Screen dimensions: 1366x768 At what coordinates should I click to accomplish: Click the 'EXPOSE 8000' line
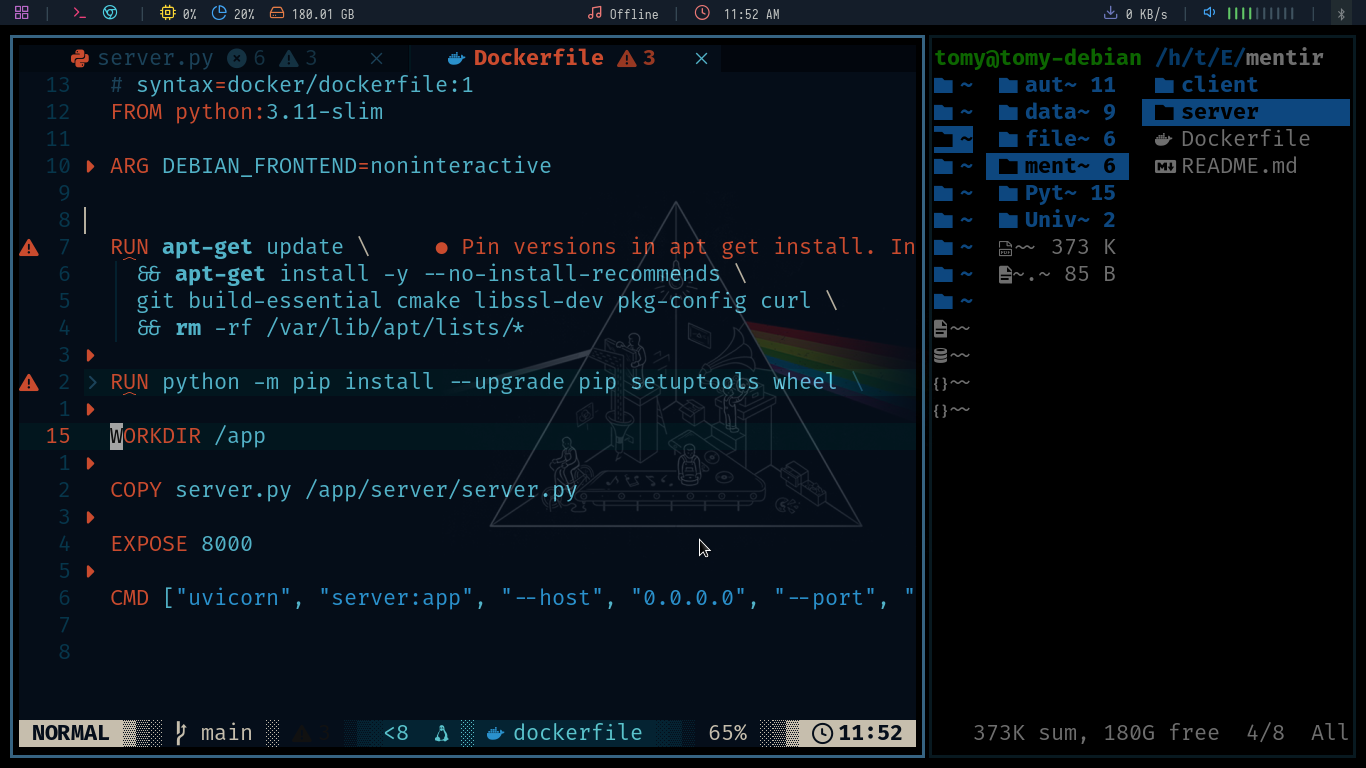[182, 544]
